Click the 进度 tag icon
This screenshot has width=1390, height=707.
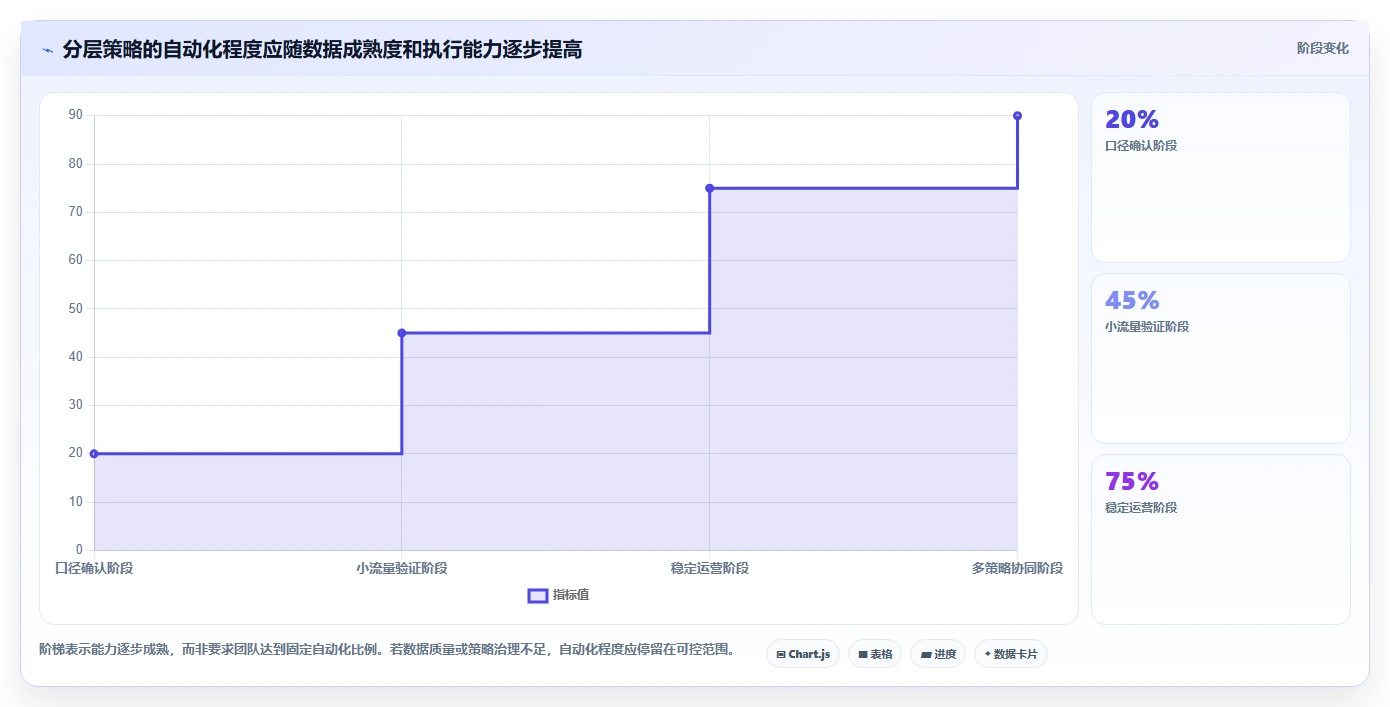click(926, 655)
